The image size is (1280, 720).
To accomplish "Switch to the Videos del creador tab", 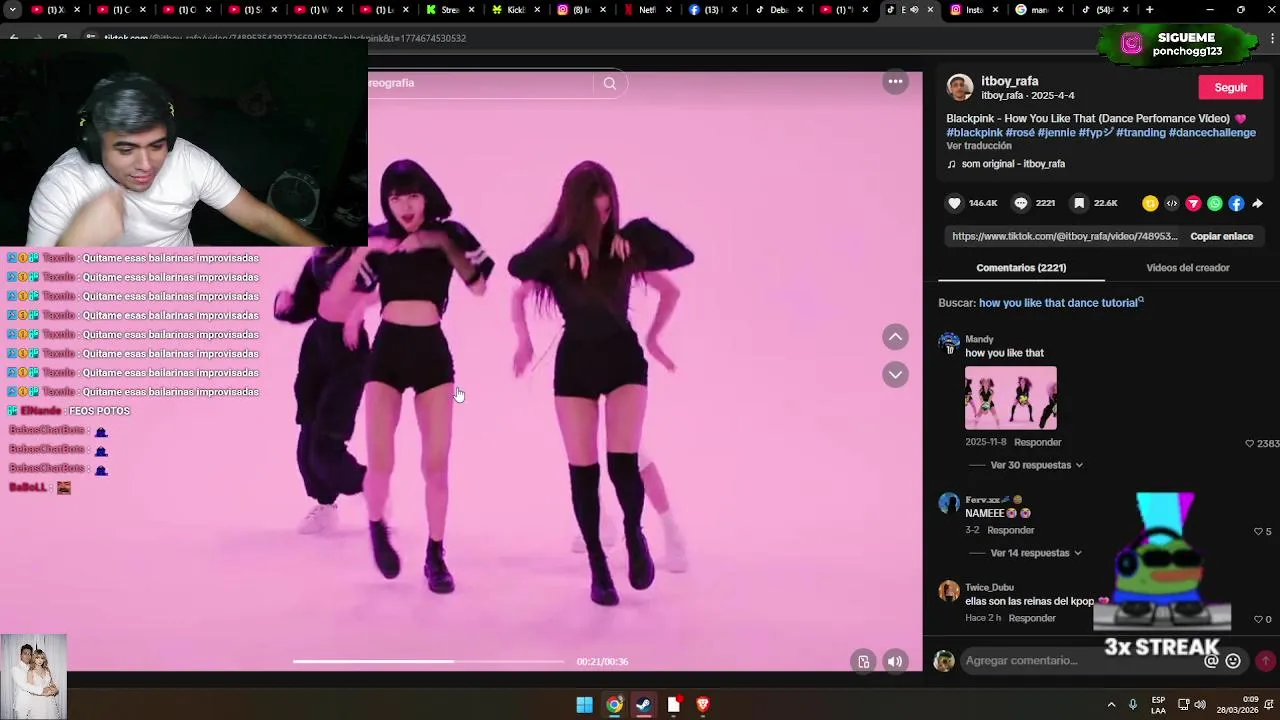I will tap(1188, 268).
